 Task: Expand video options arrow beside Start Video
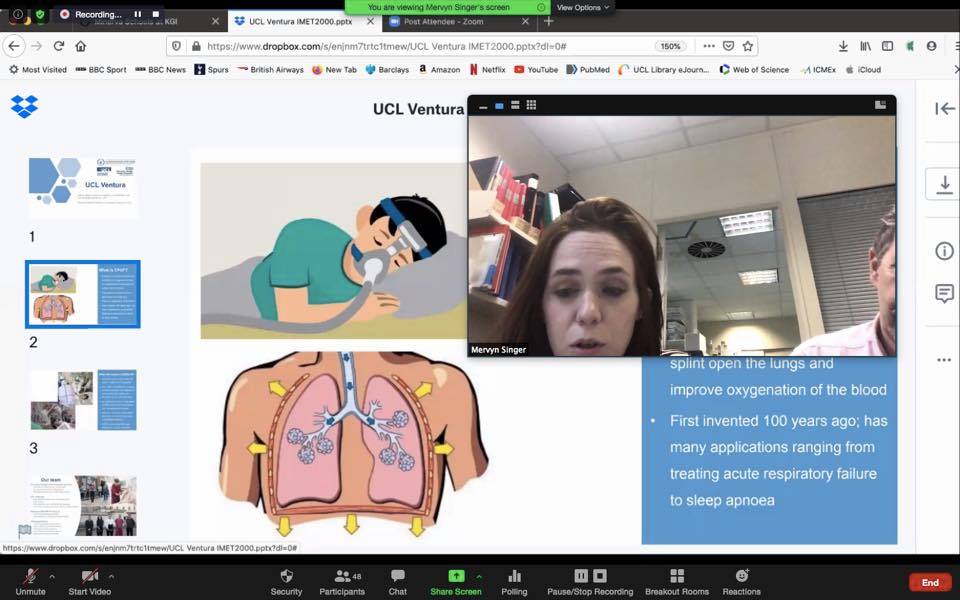click(111, 576)
